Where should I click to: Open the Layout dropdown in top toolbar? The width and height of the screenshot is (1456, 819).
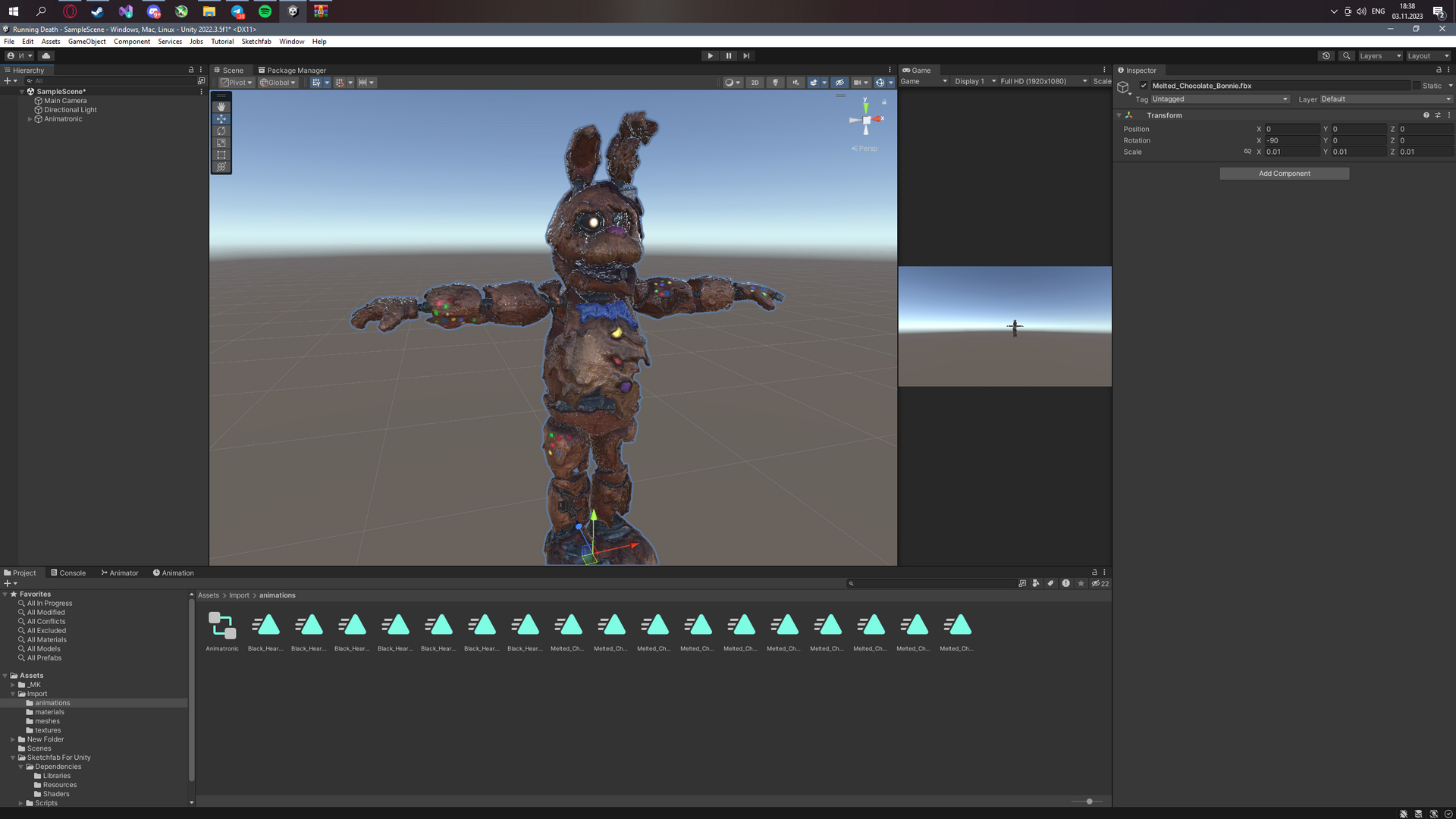[x=1428, y=56]
